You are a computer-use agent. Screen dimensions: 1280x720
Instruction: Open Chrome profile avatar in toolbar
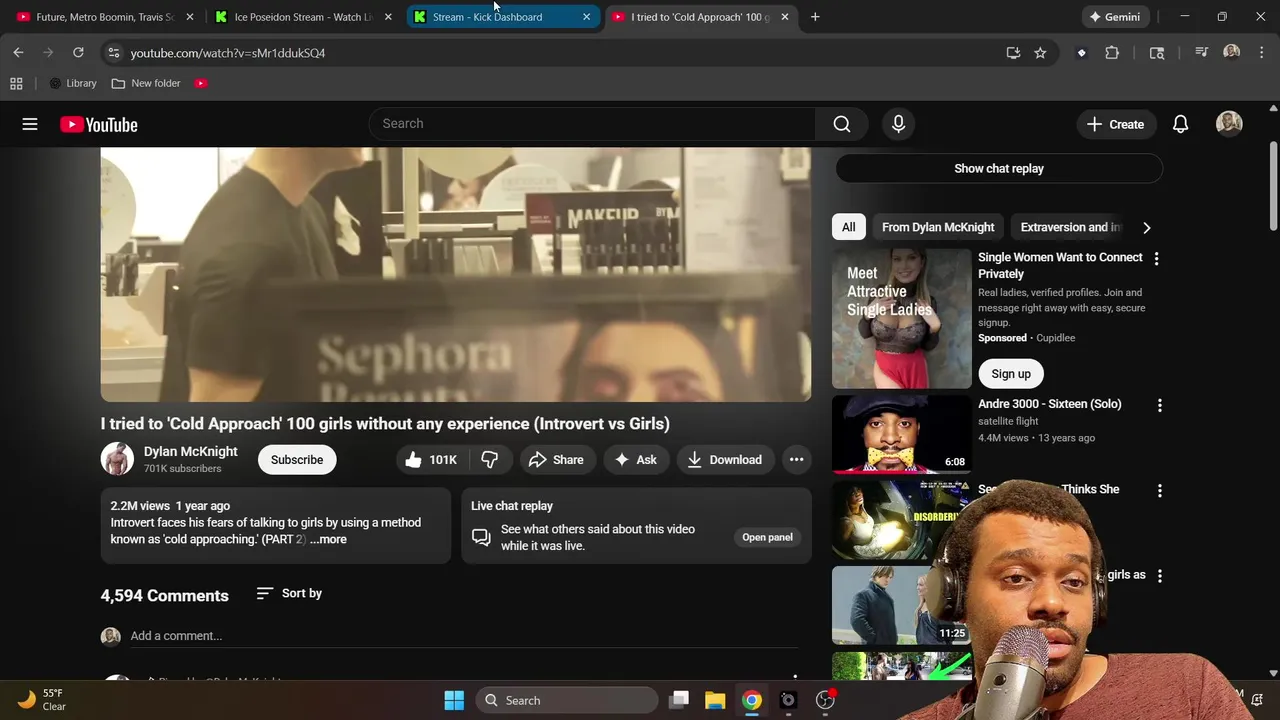(1231, 53)
